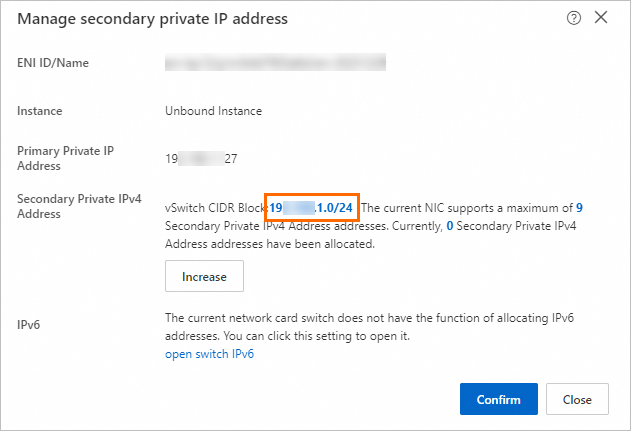Open the help question mark icon
The width and height of the screenshot is (631, 431).
573,18
